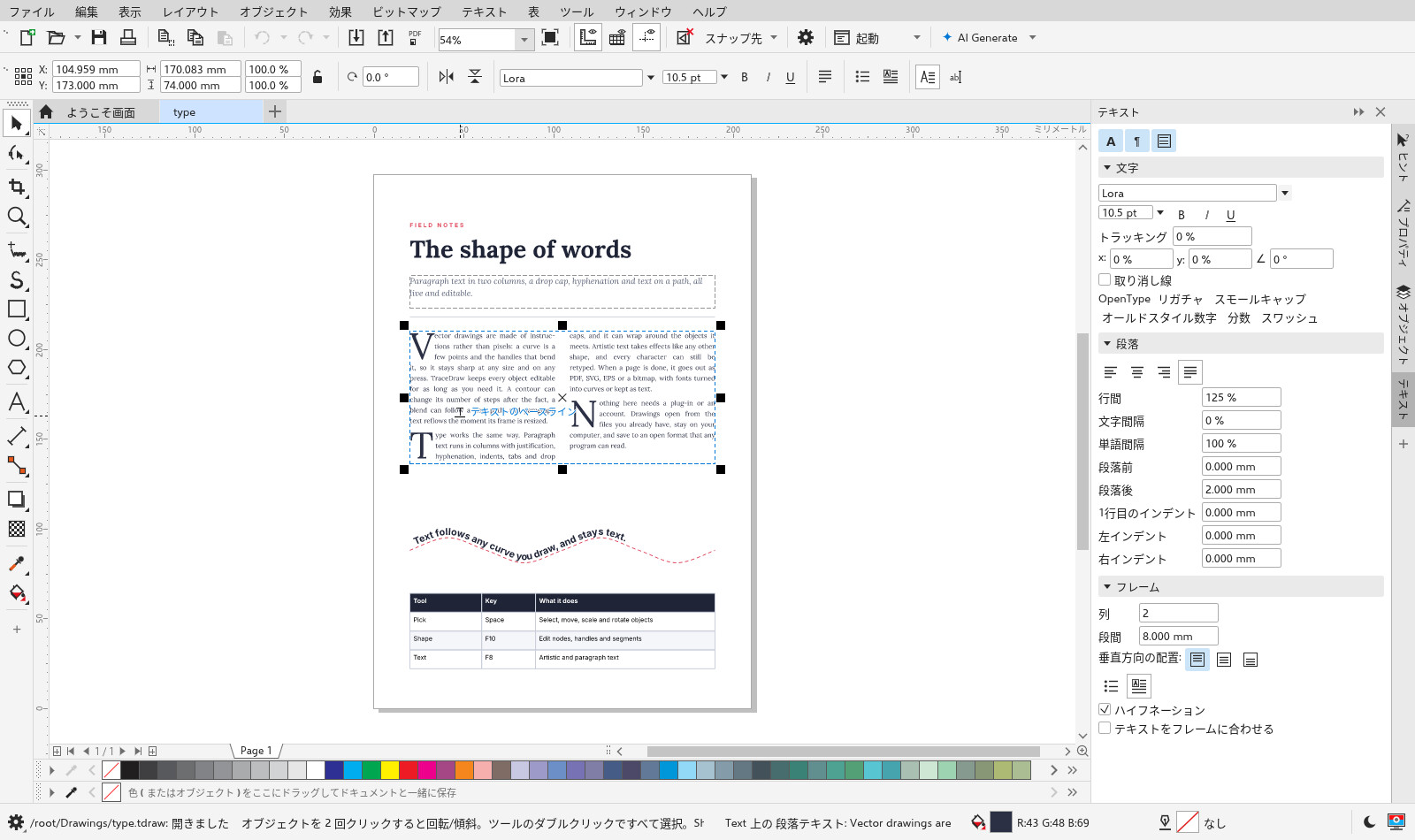This screenshot has height=840, width=1415.
Task: Collapse the 文字 section
Action: tap(1107, 167)
